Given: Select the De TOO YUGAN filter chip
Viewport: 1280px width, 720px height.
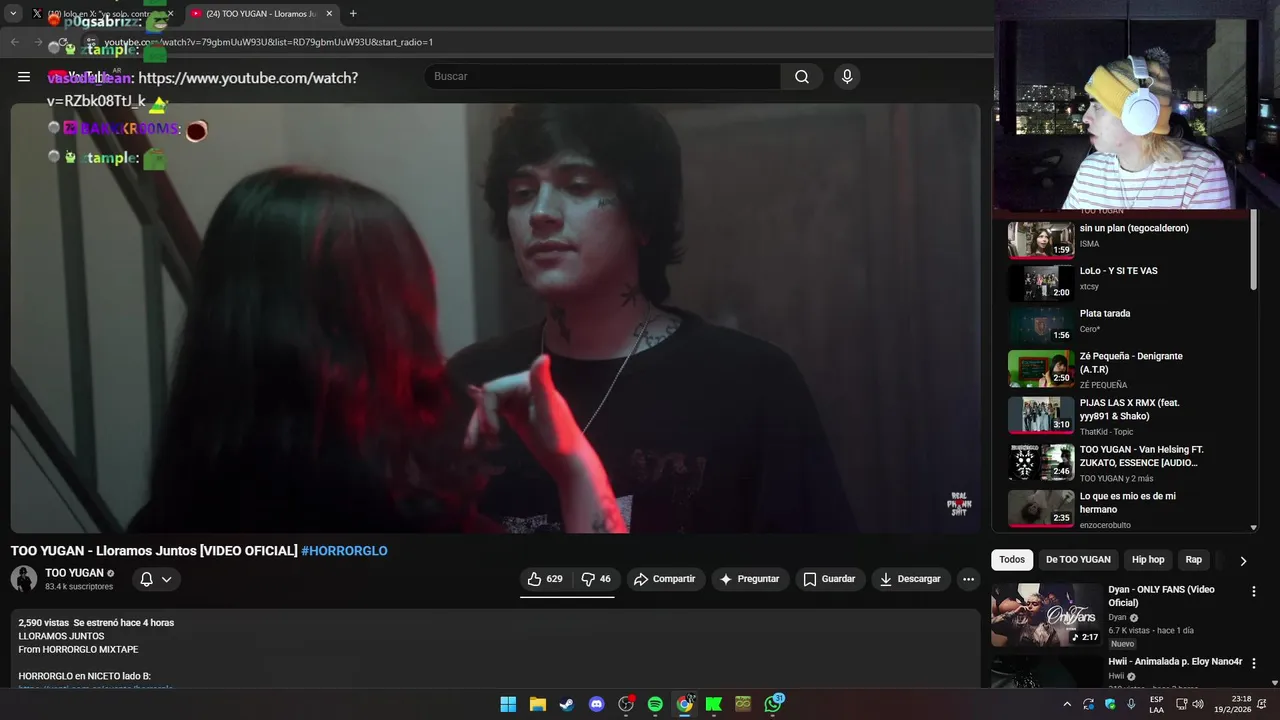Looking at the screenshot, I should point(1078,560).
